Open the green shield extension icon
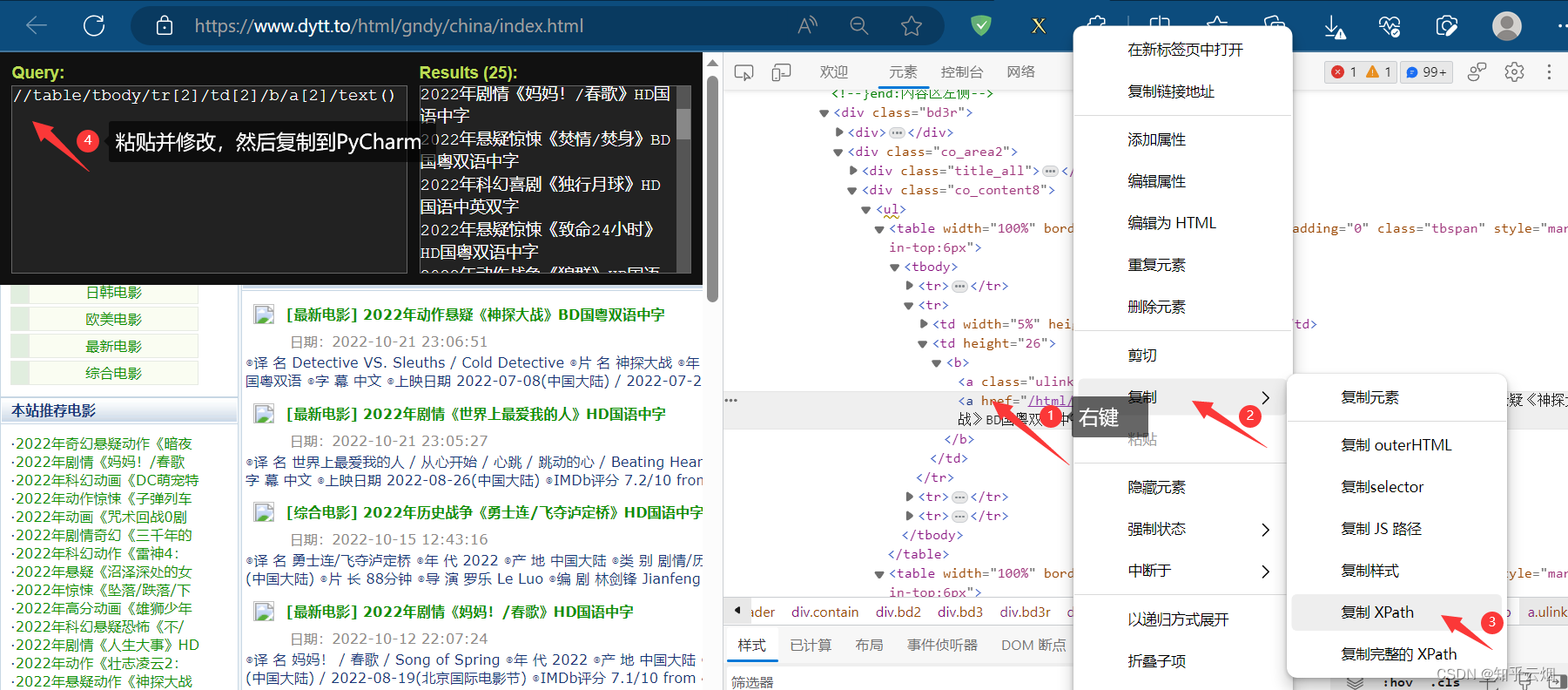This screenshot has width=1568, height=690. click(981, 25)
